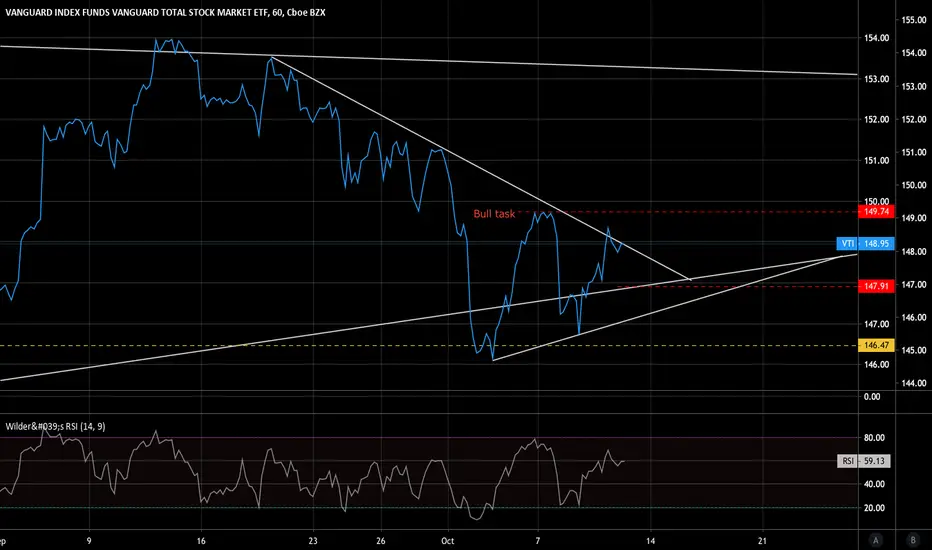Screen dimensions: 932x550
Task: Click the RSI "20.00" scale label
Action: coord(874,508)
